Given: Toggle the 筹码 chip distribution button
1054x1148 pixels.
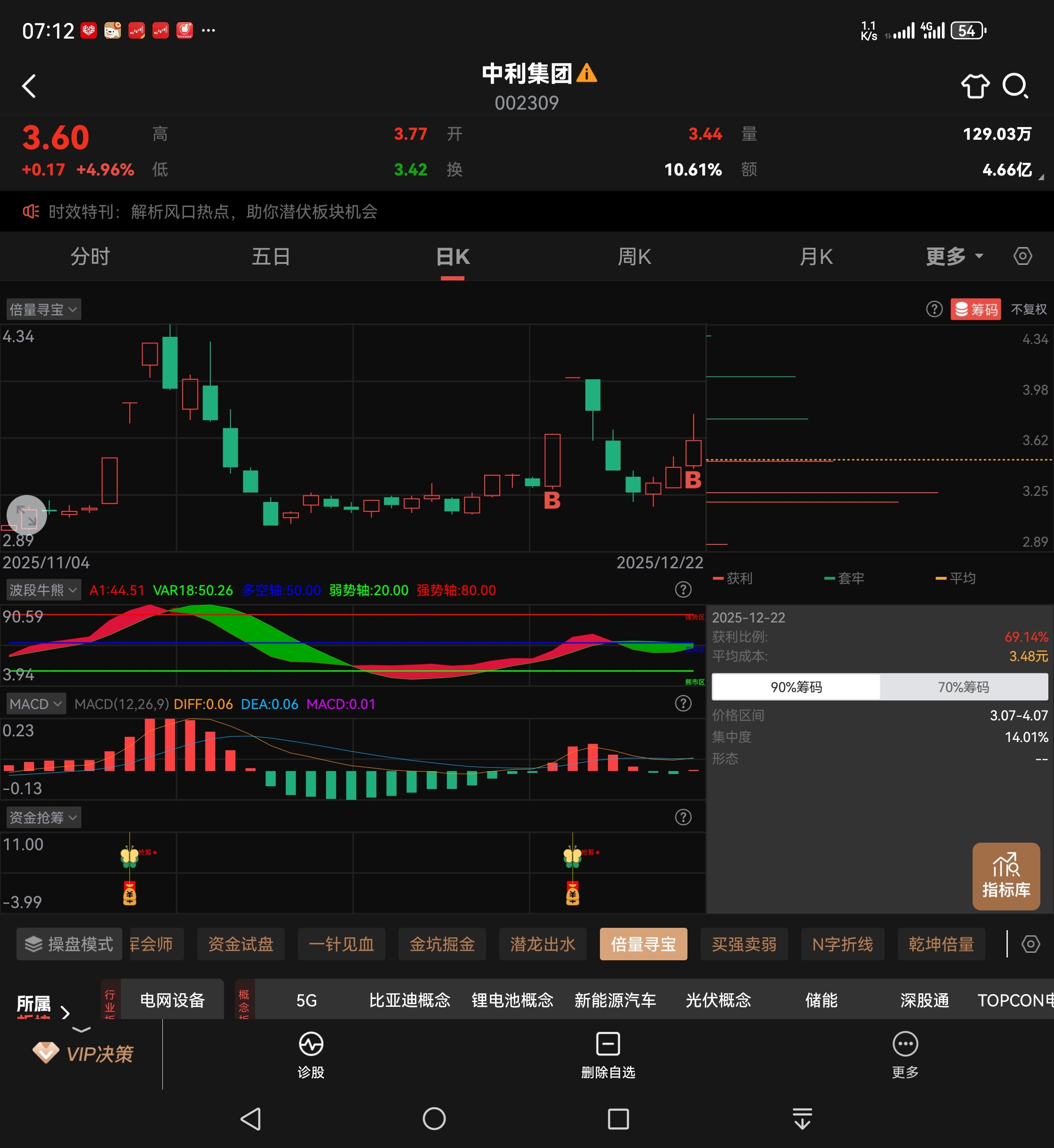Looking at the screenshot, I should point(975,309).
